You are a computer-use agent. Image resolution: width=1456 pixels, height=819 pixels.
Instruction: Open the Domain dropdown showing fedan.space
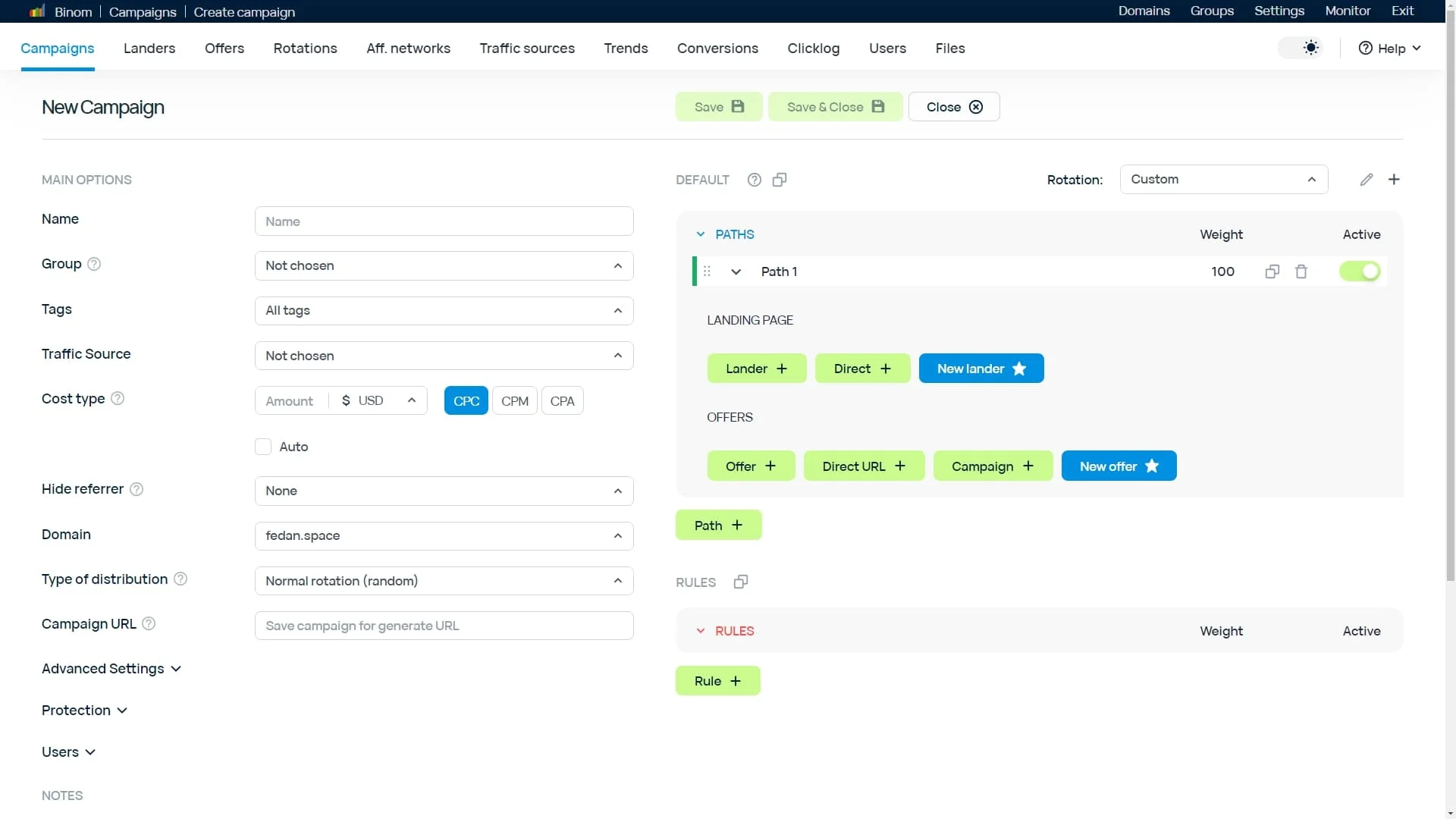pos(444,535)
